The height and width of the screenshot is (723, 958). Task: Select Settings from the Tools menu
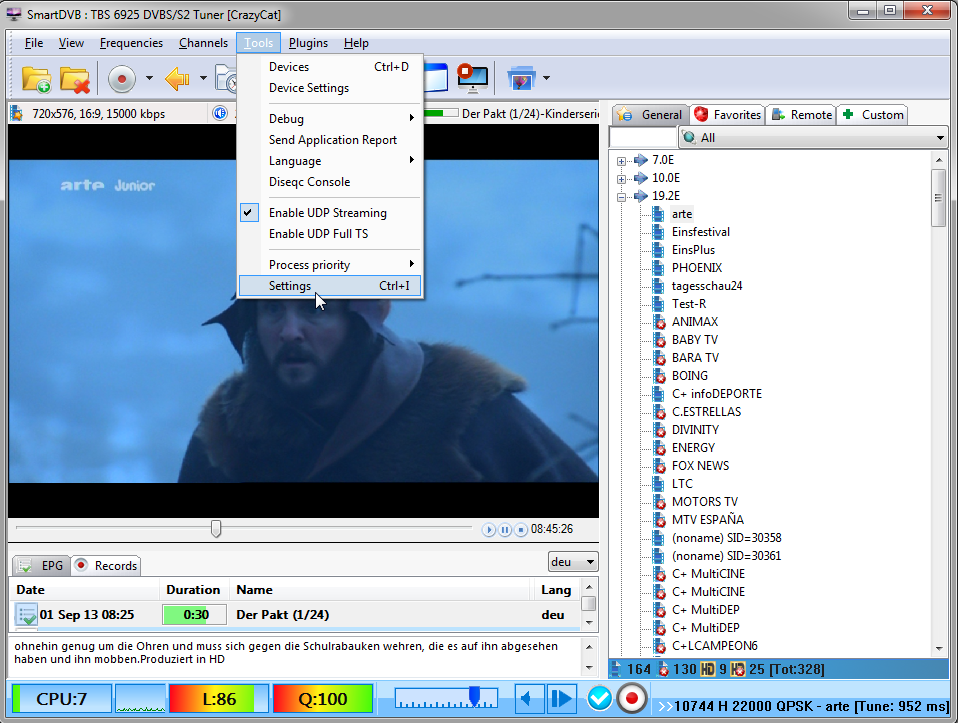pos(330,285)
